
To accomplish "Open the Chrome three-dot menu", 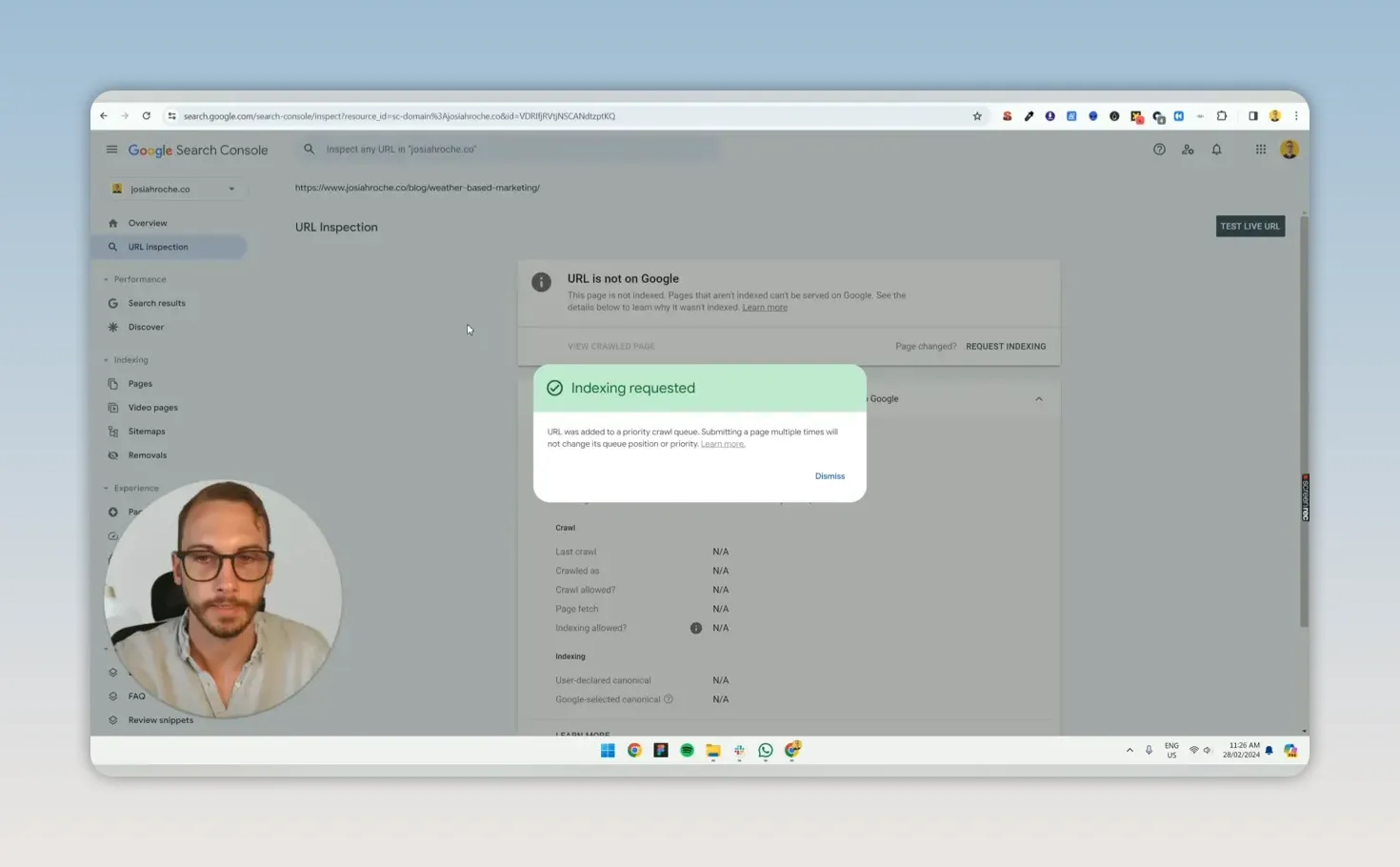I will (1296, 116).
